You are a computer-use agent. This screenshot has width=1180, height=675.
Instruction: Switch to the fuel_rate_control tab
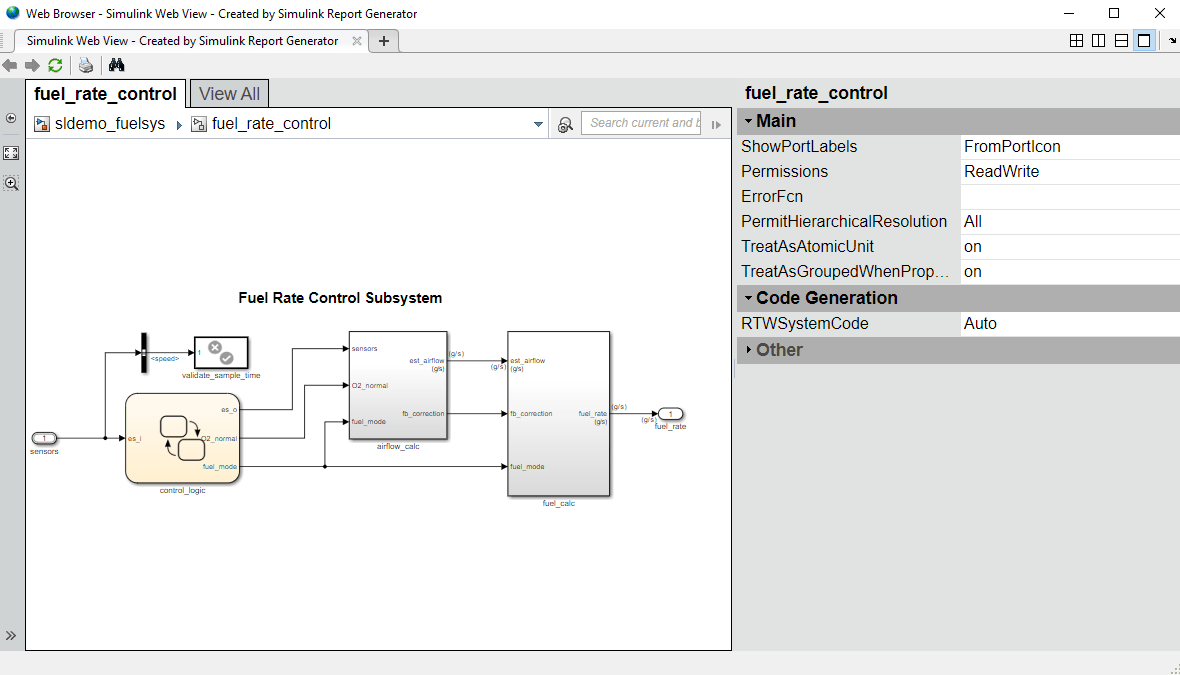pos(105,93)
